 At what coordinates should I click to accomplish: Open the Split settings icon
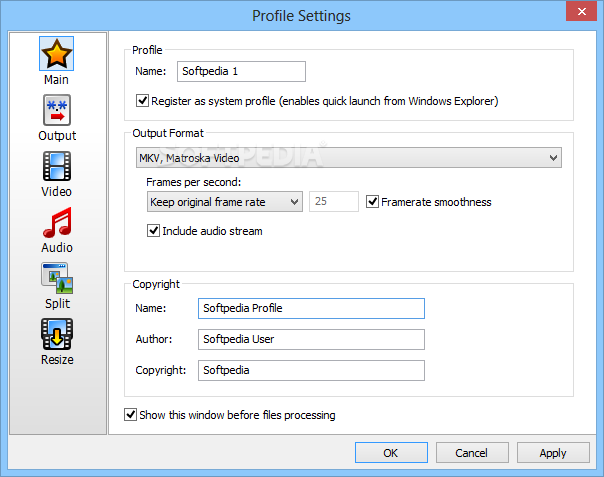pos(57,278)
